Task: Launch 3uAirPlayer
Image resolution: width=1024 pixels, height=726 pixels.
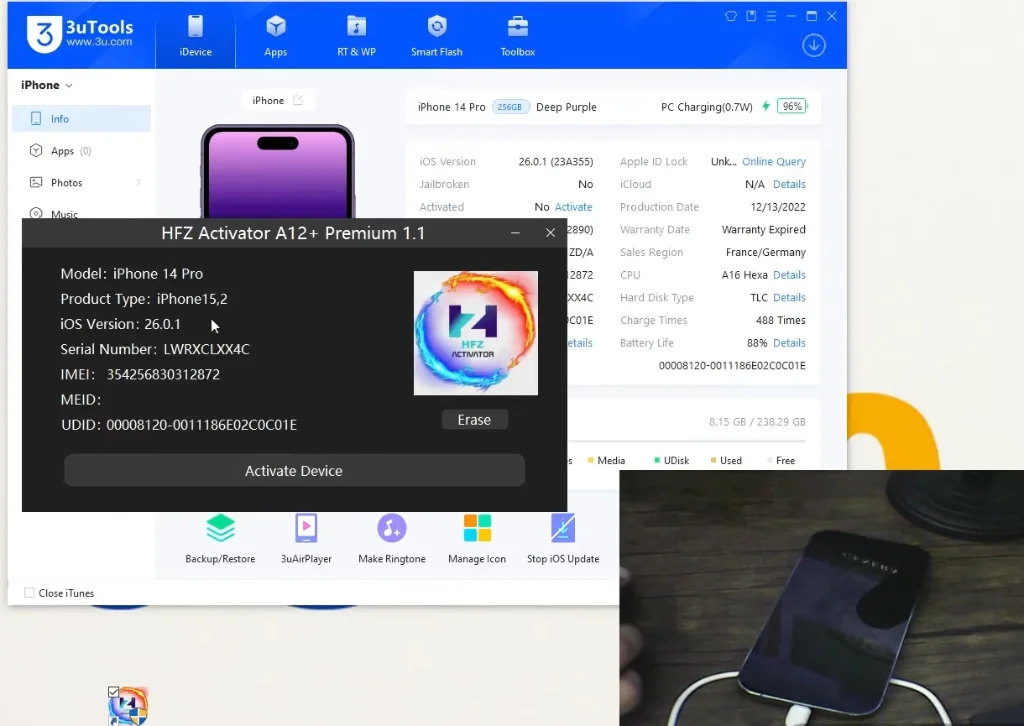Action: (306, 539)
